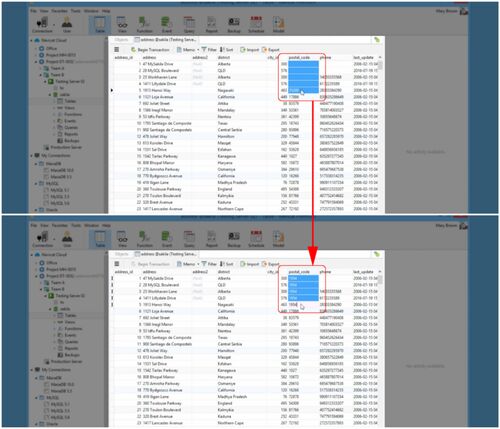The height and width of the screenshot is (429, 500).
Task: Collapse Navicat Cloud node in upper tree
Action: (32, 40)
